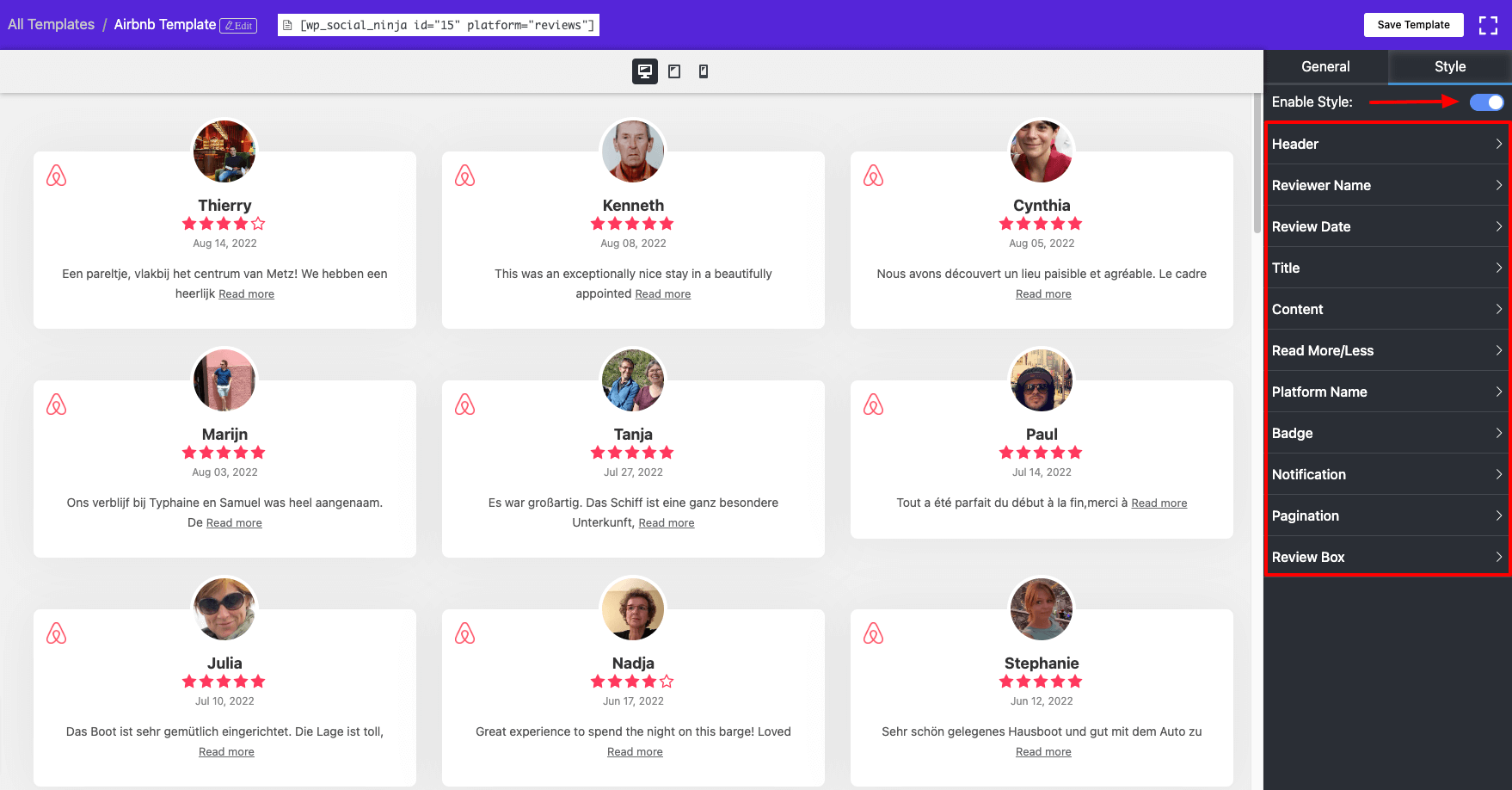This screenshot has height=790, width=1512.
Task: Switch to mobile preview mode
Action: click(704, 71)
